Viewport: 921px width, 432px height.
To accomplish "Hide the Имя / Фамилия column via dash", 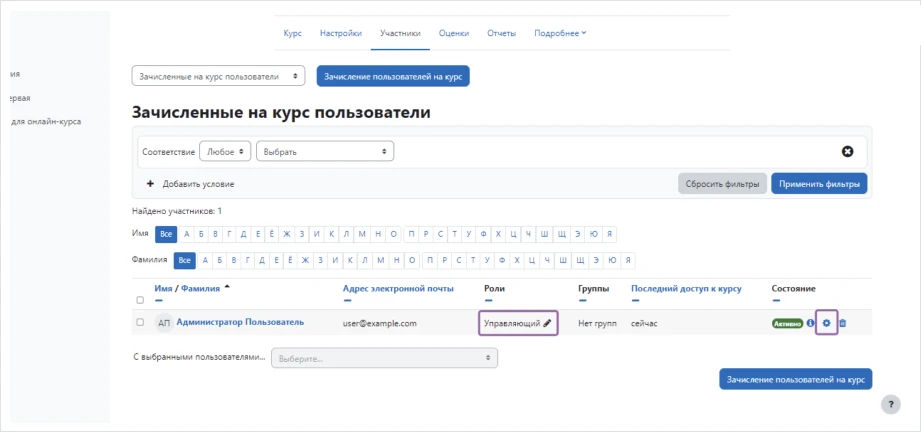I will pyautogui.click(x=159, y=300).
